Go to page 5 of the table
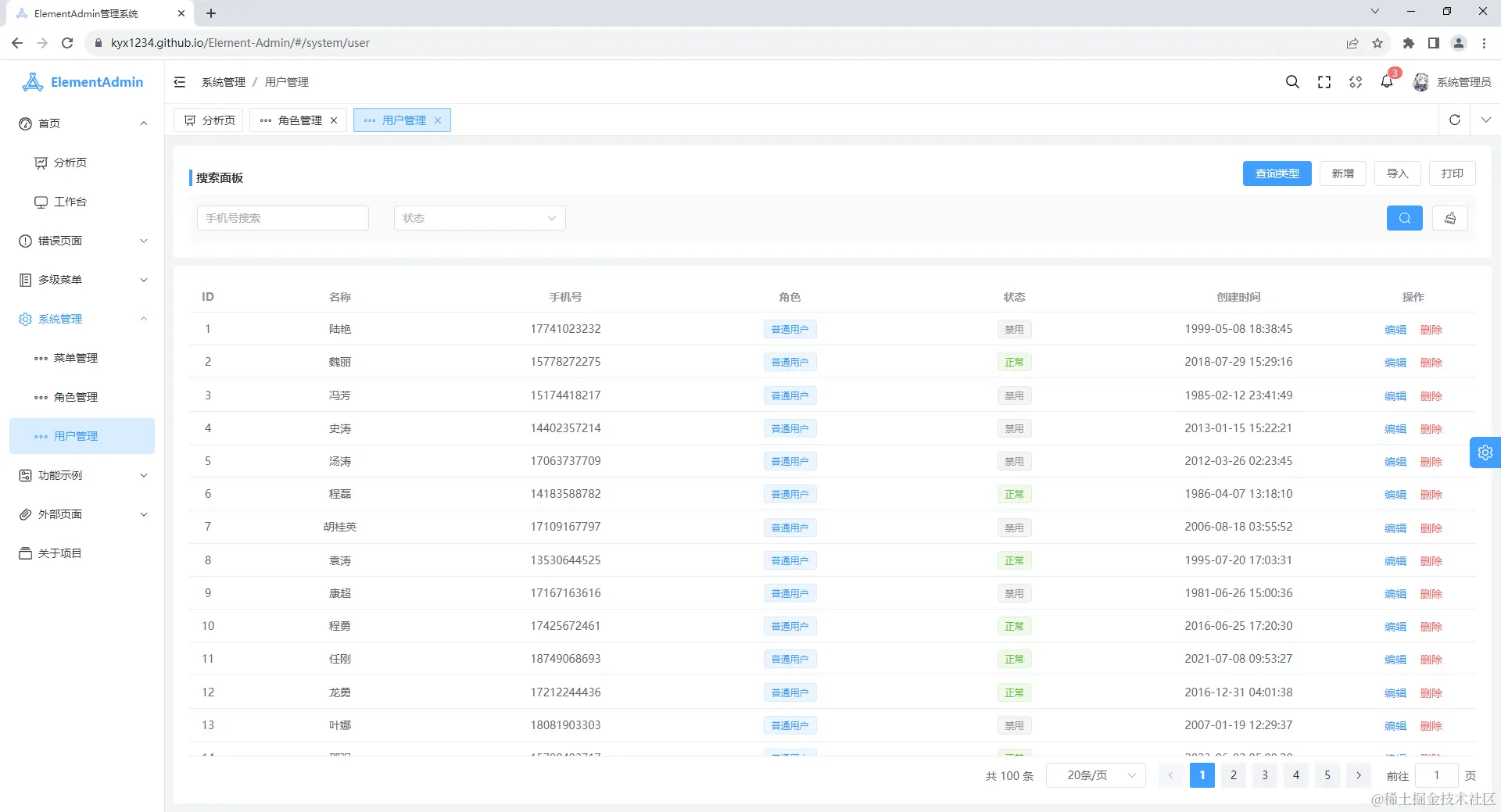 [1327, 775]
